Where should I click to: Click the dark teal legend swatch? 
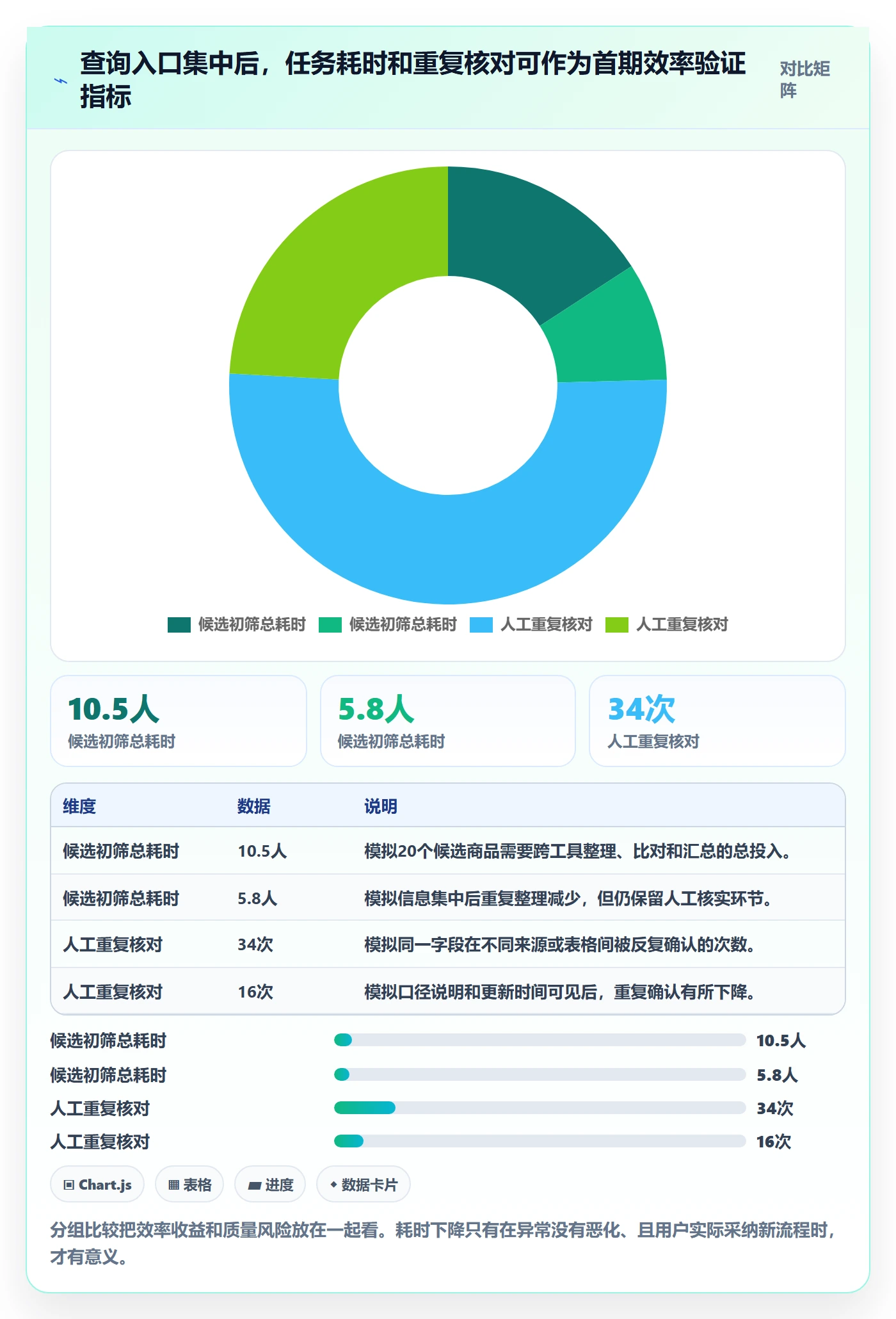coord(179,624)
